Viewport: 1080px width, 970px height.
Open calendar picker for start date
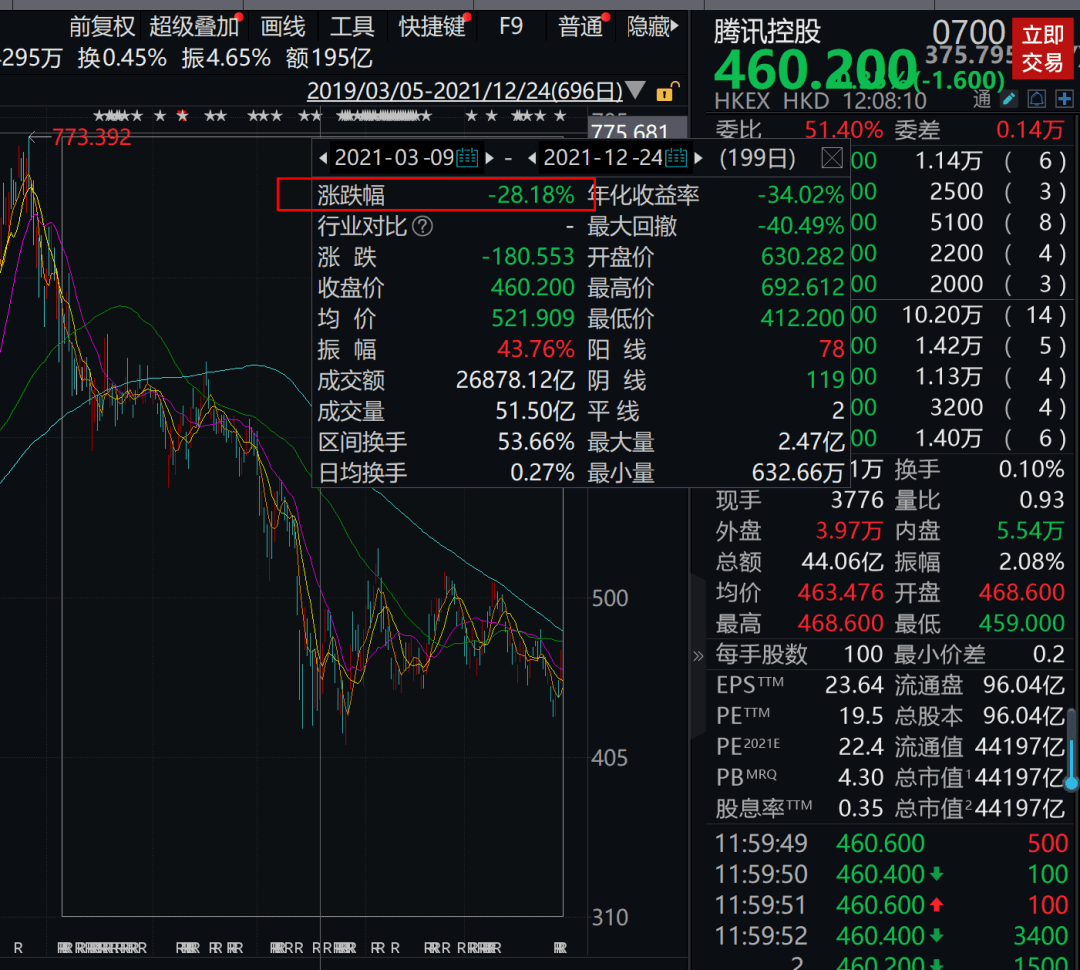(x=467, y=158)
